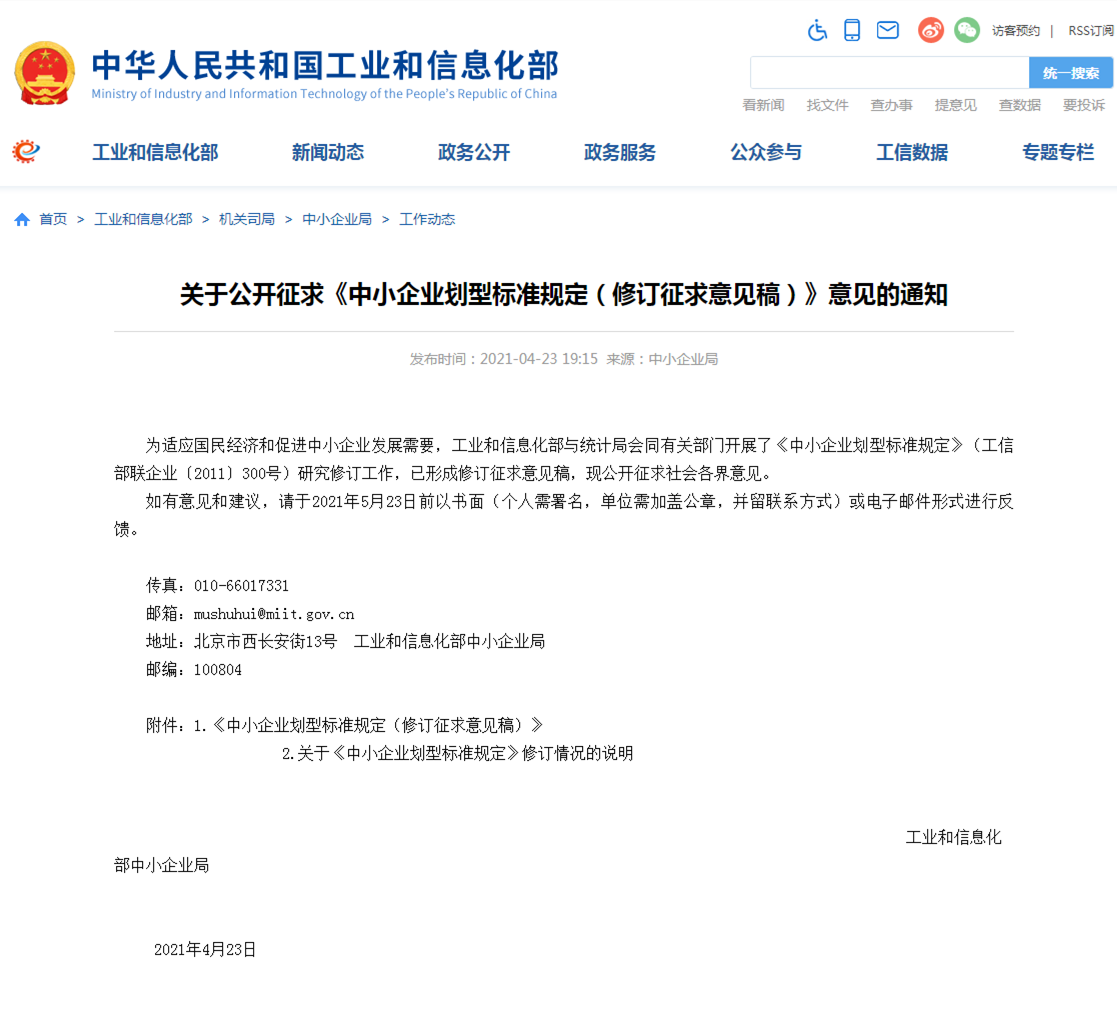Click the gear swirl icon beside navigation
The width and height of the screenshot is (1117, 1035).
tap(26, 151)
